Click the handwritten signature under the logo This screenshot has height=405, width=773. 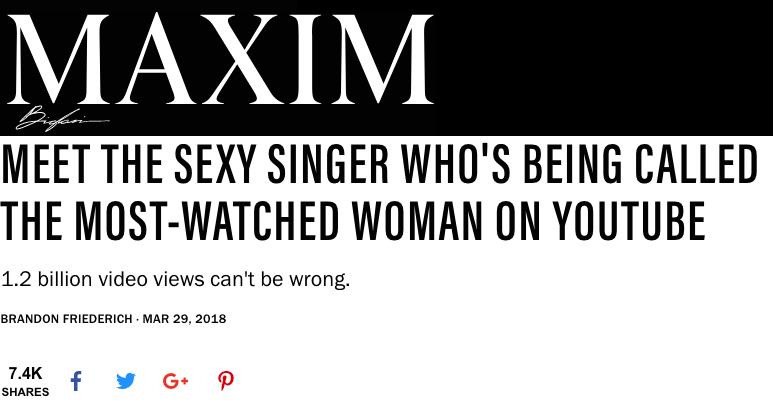coord(61,119)
